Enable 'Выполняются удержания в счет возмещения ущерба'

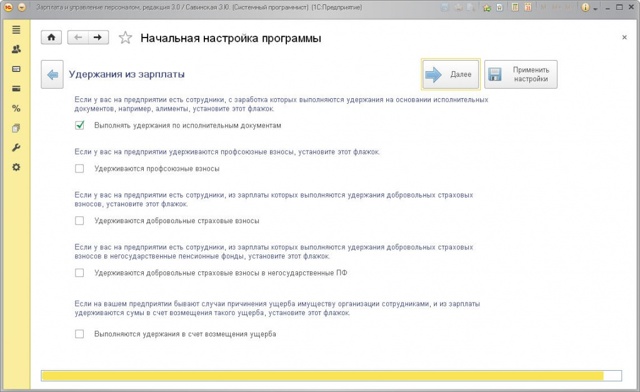click(x=80, y=334)
